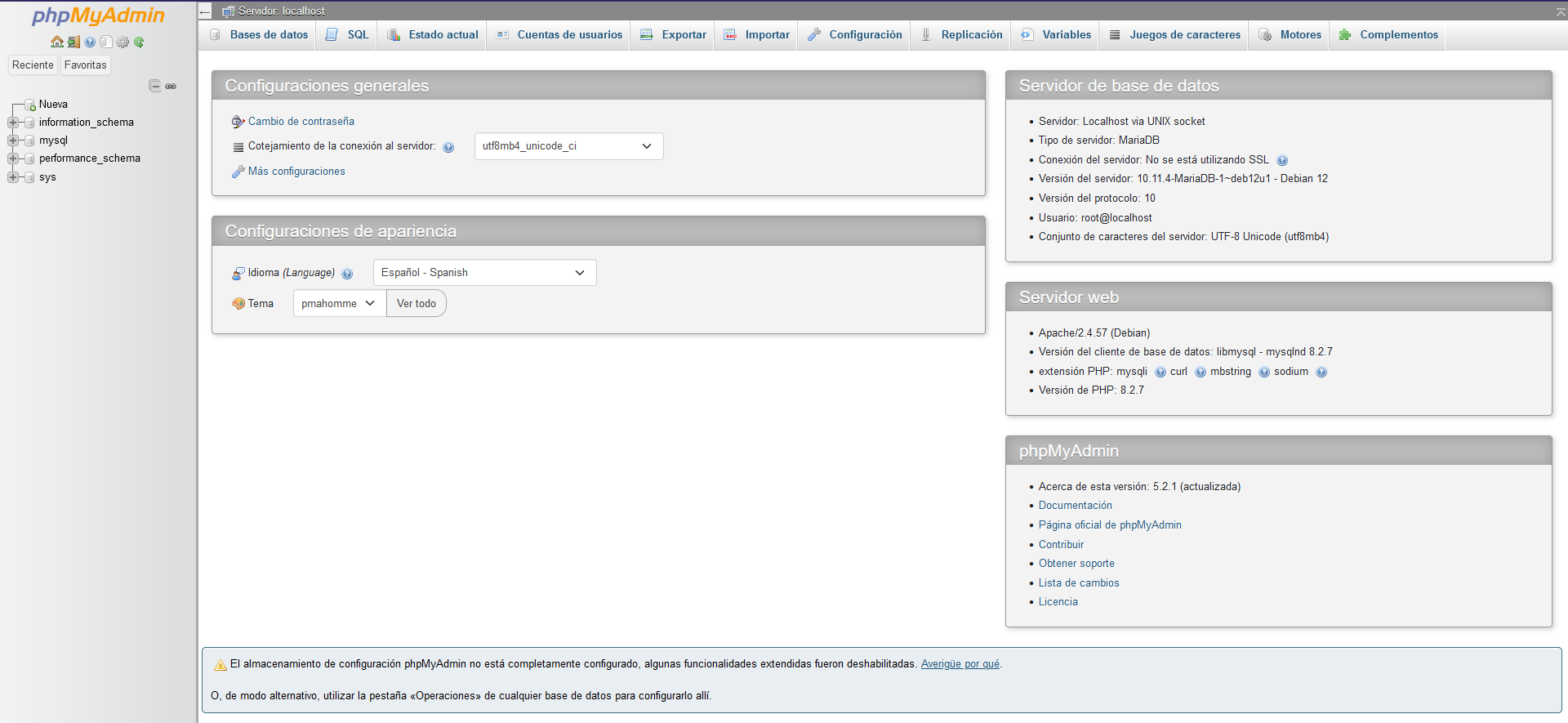
Task: Go to Cuentas de usuarios tab
Action: click(x=559, y=35)
